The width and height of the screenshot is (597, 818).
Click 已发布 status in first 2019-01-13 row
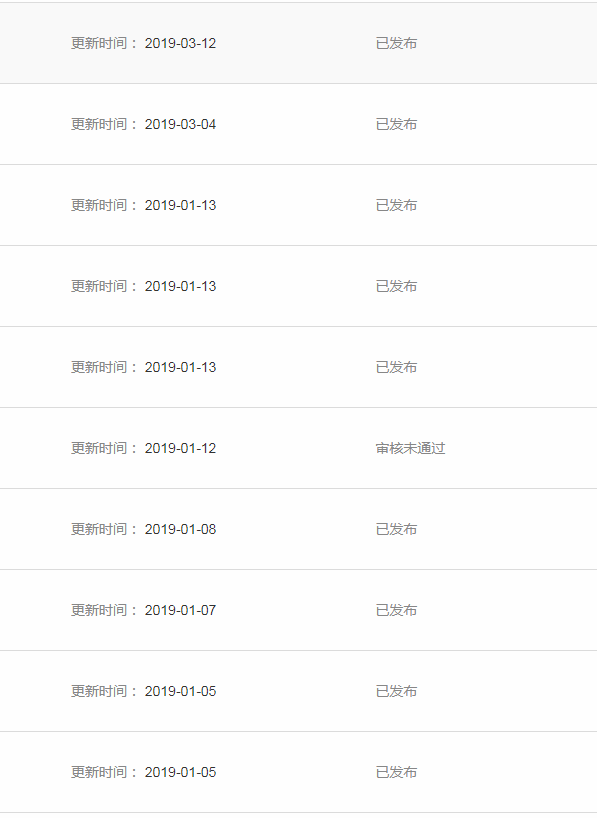click(396, 205)
